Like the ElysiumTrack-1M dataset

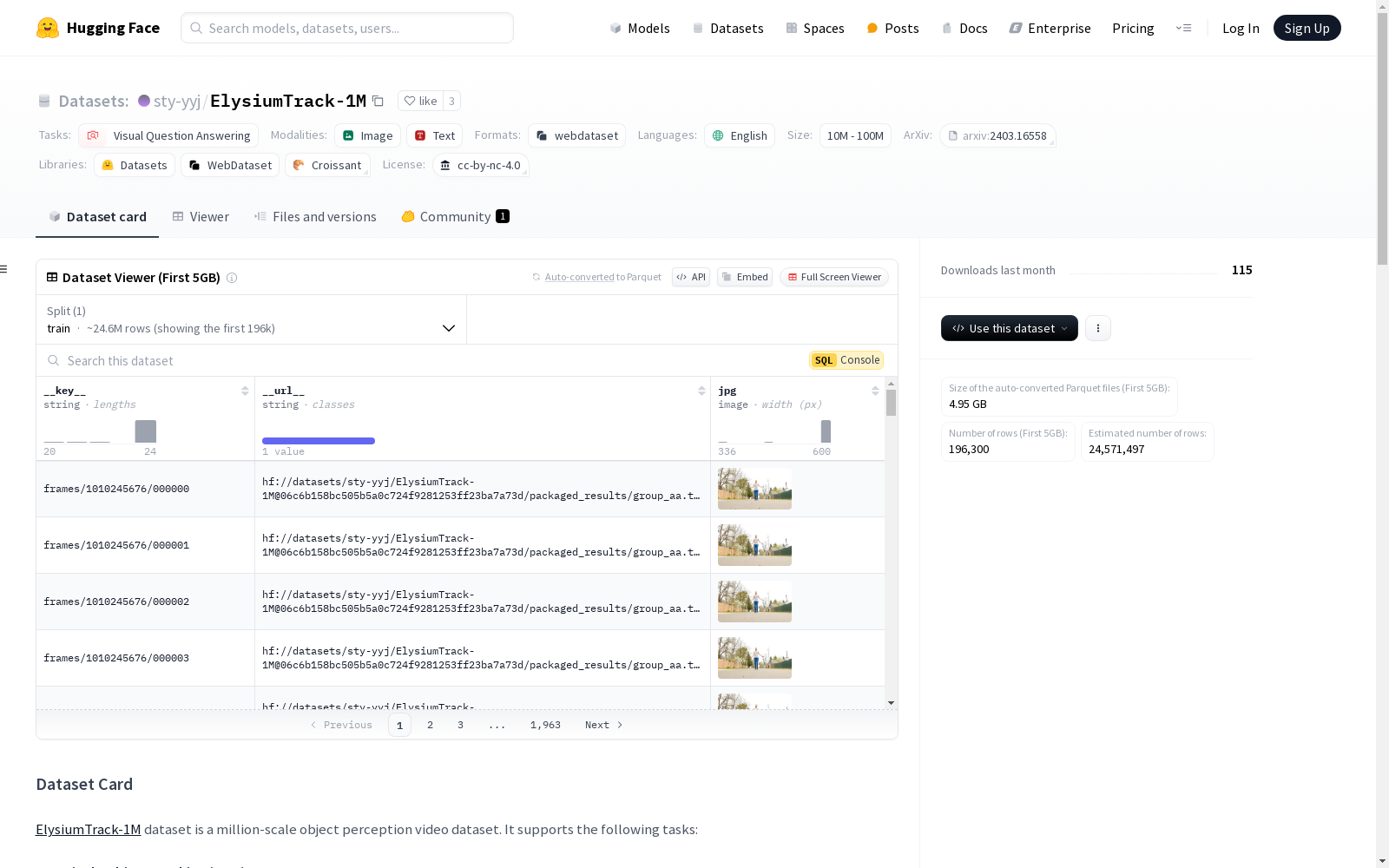tap(420, 101)
